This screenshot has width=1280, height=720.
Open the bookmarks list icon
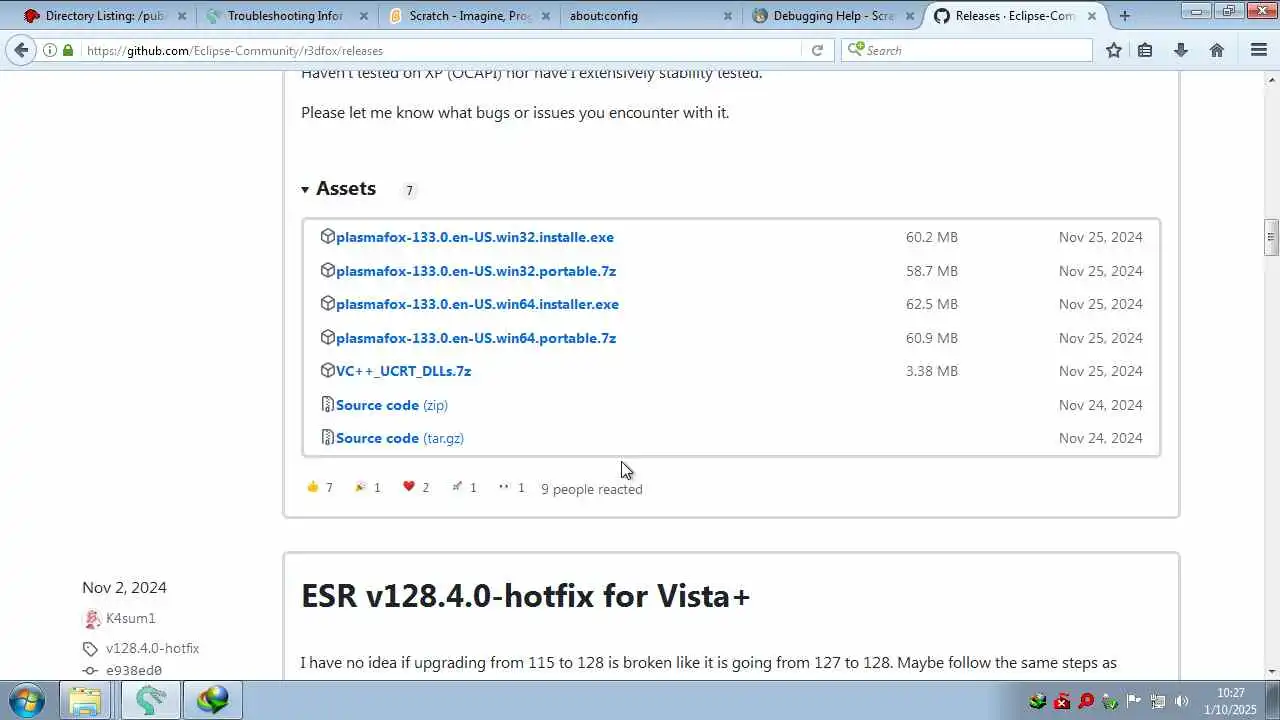1146,50
